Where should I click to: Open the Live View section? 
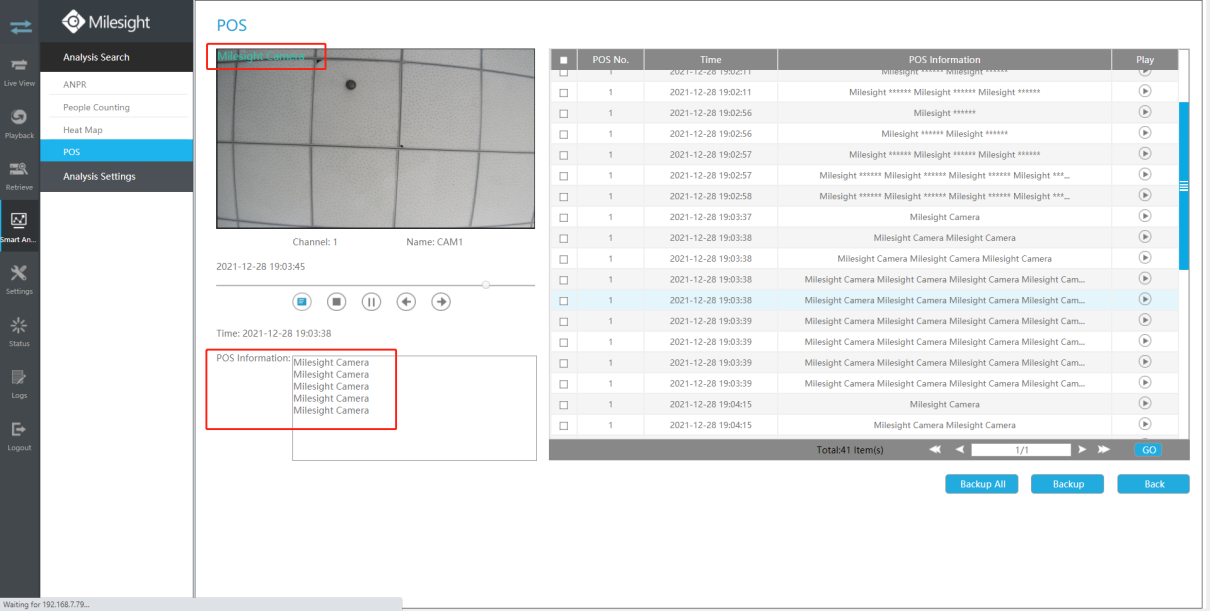pyautogui.click(x=20, y=71)
